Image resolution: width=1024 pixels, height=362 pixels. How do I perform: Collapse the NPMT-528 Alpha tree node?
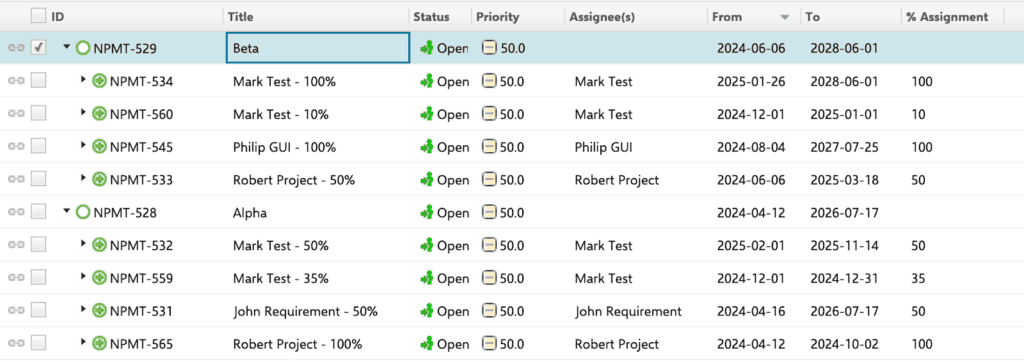pyautogui.click(x=67, y=212)
